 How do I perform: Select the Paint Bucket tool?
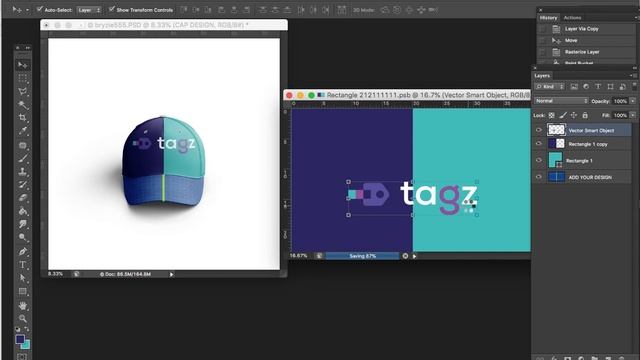pyautogui.click(x=22, y=211)
